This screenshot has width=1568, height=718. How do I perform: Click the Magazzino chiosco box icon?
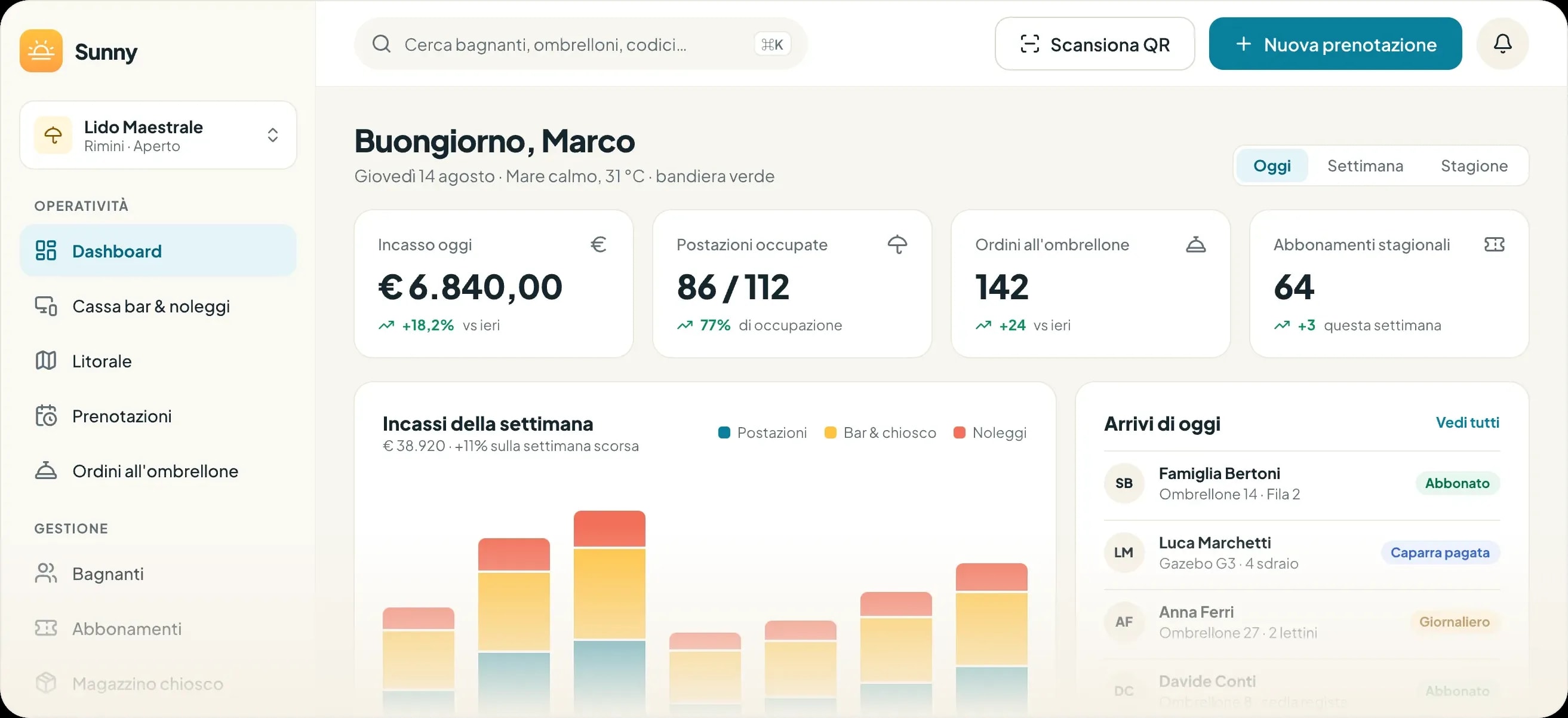pyautogui.click(x=45, y=683)
